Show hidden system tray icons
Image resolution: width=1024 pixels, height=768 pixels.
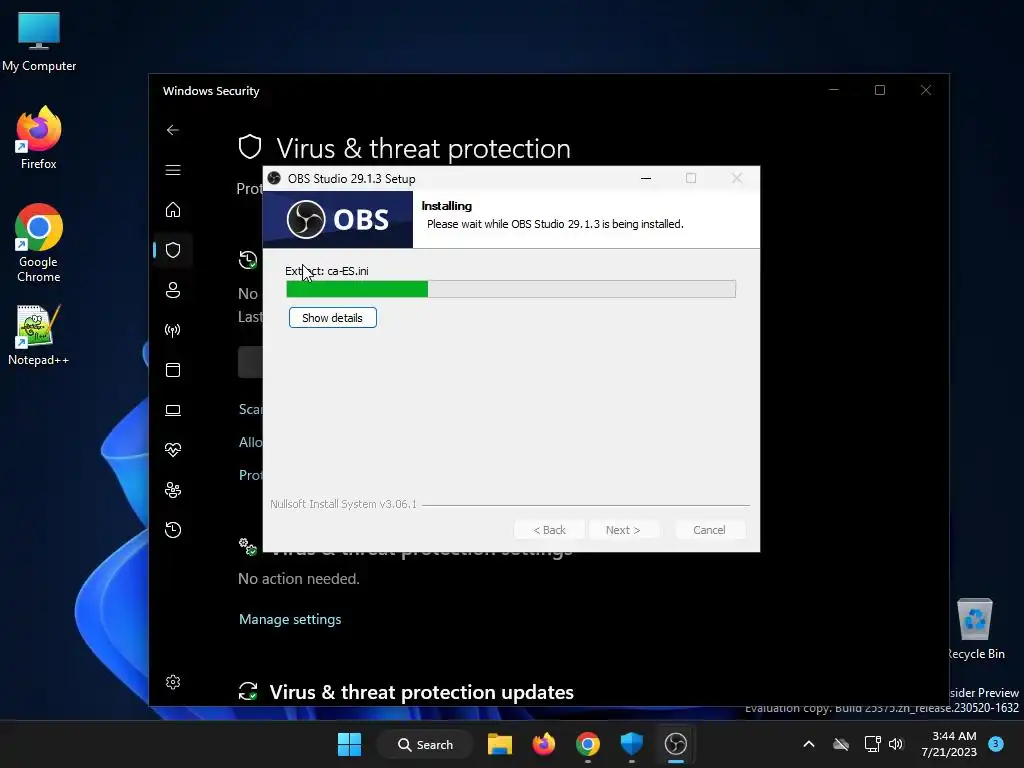point(808,744)
